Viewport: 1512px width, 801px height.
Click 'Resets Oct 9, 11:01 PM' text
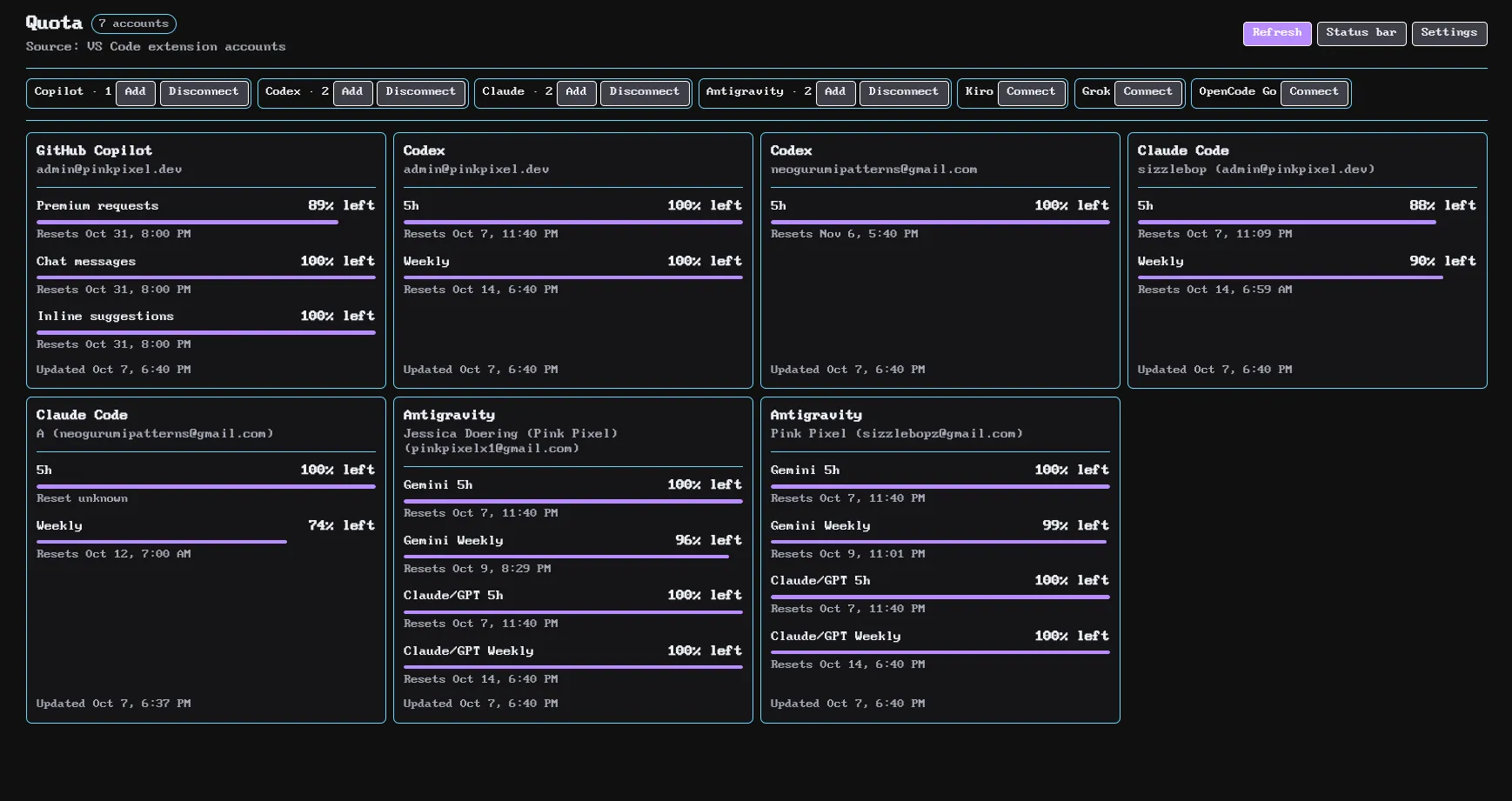coord(847,554)
